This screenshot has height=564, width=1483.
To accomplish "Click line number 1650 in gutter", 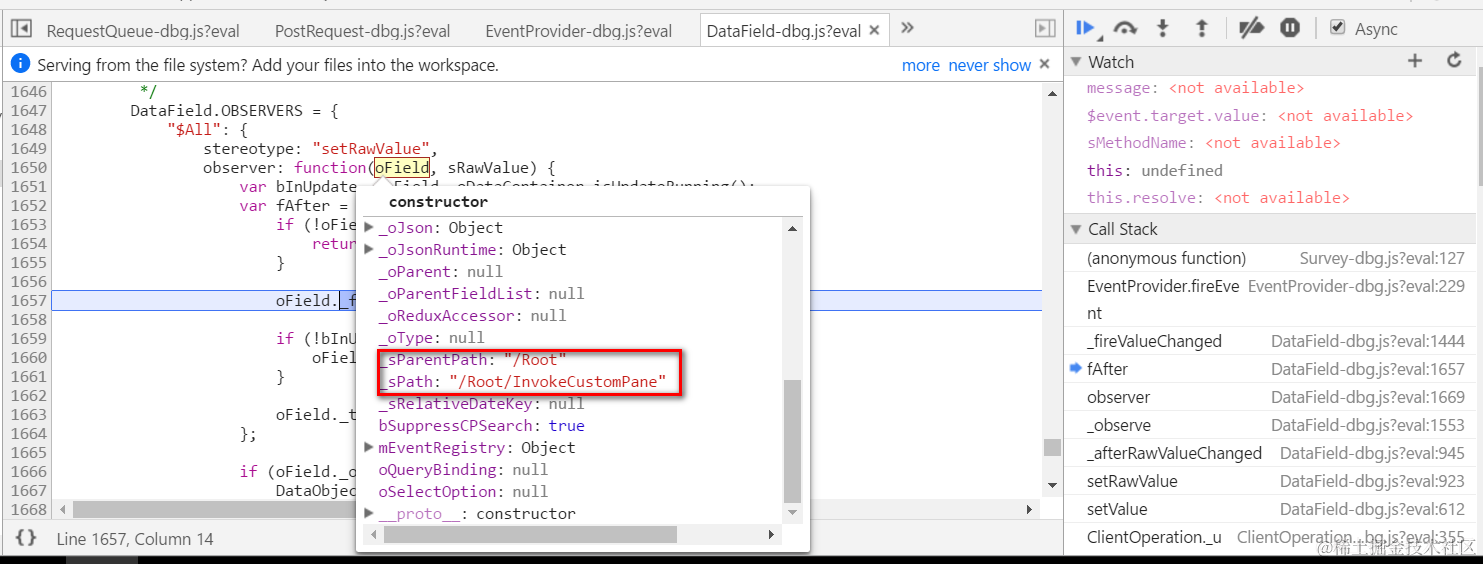I will coord(29,167).
